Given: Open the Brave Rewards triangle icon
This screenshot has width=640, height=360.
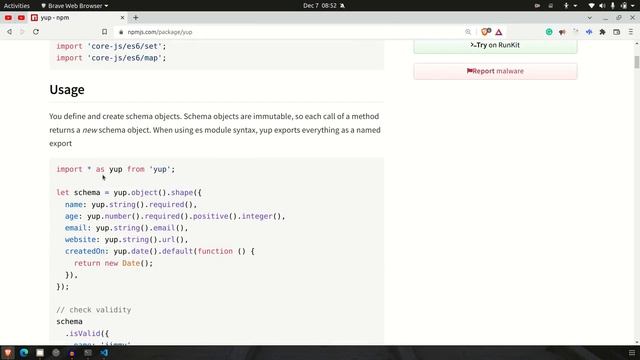Looking at the screenshot, I should click(x=499, y=32).
